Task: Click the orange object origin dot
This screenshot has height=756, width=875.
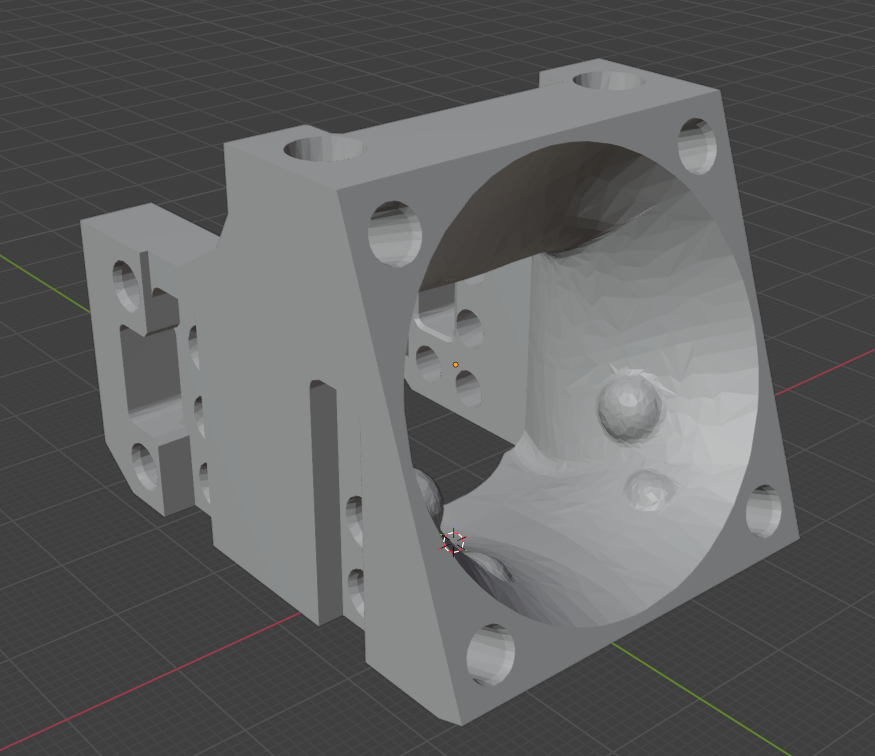Action: pyautogui.click(x=455, y=364)
